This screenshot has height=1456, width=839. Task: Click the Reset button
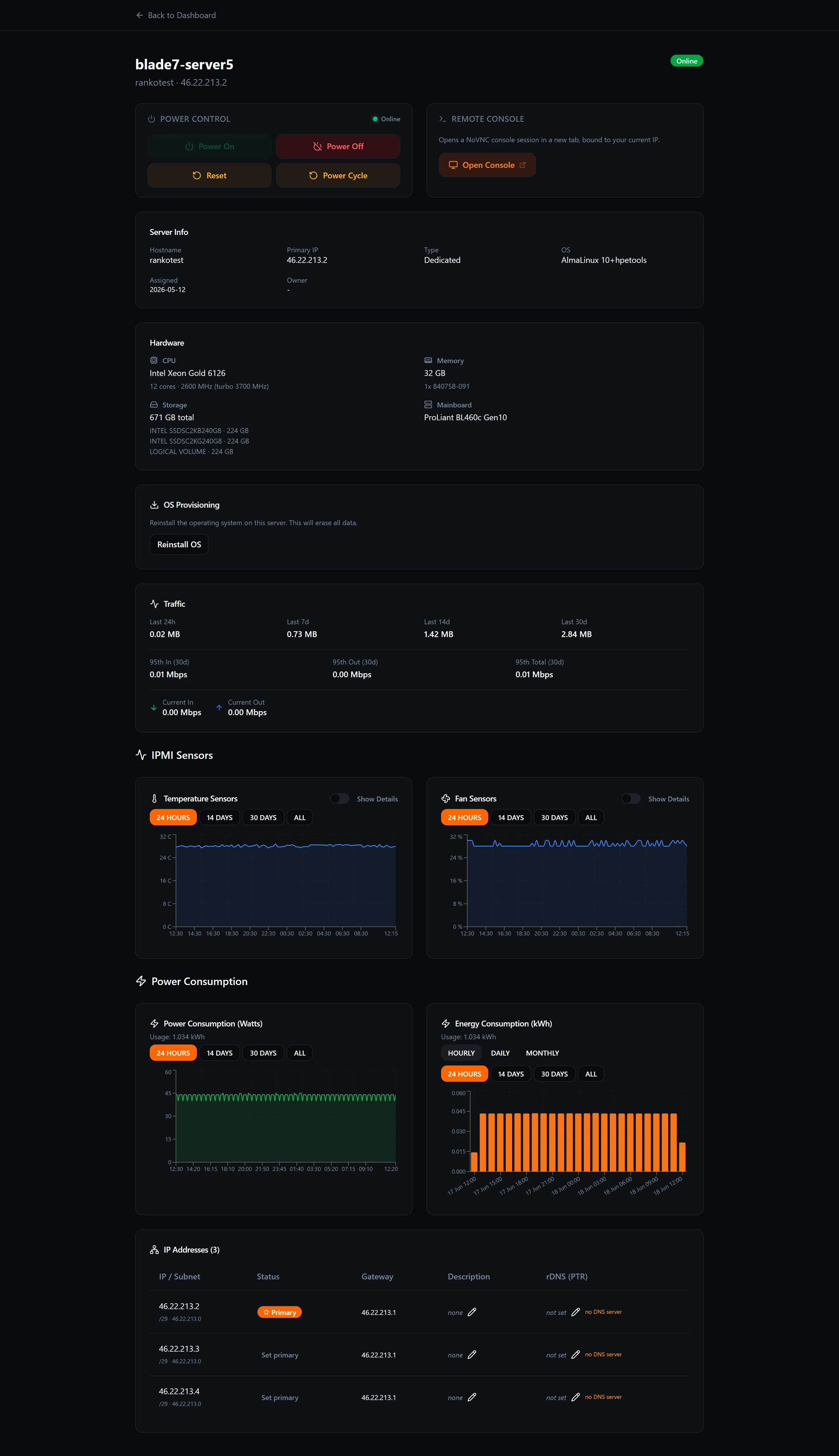tap(209, 175)
